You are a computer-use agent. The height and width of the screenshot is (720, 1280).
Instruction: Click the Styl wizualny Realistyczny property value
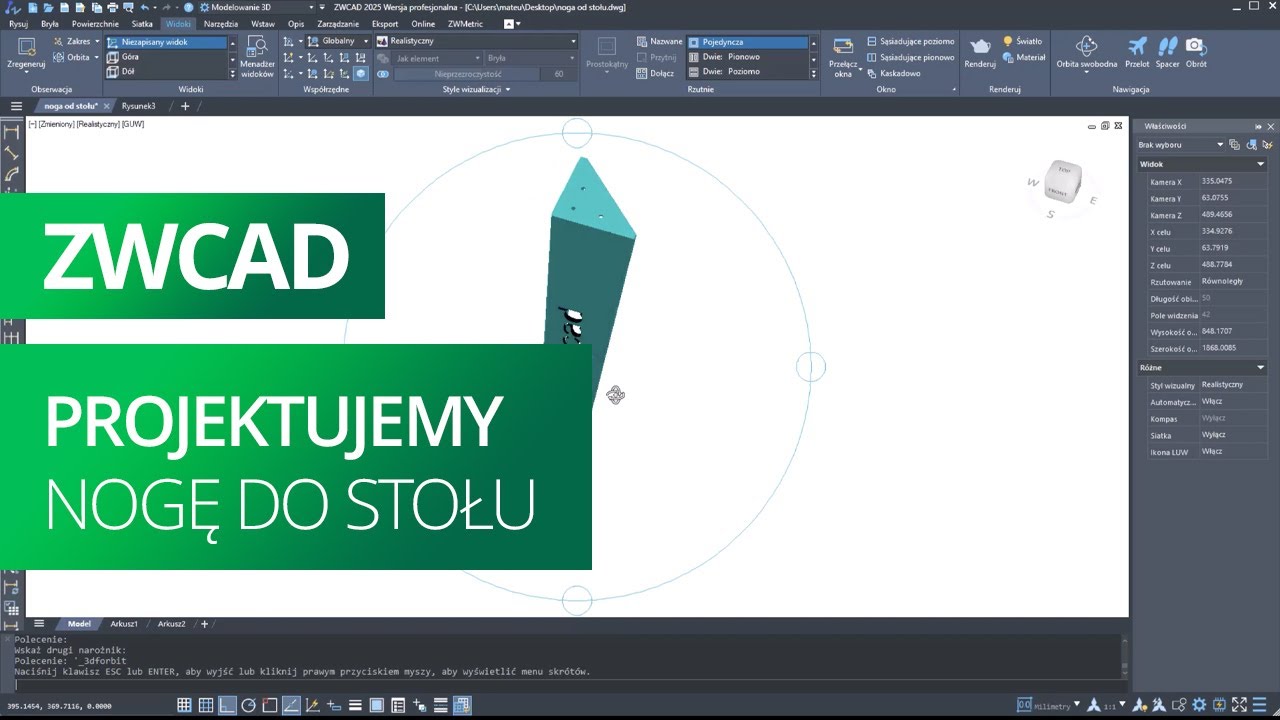tap(1233, 385)
